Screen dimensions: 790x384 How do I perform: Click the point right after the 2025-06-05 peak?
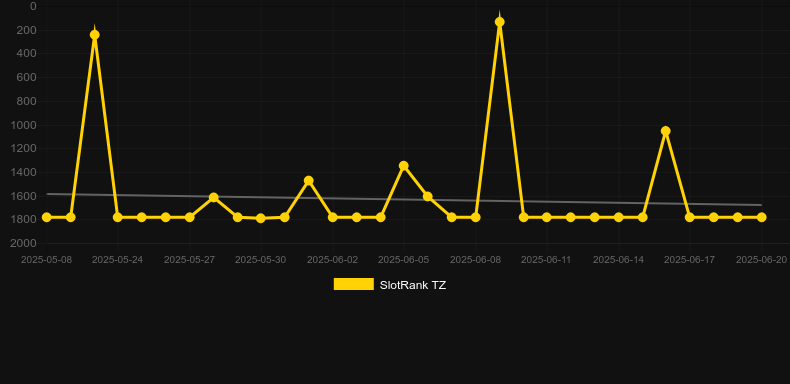[428, 197]
